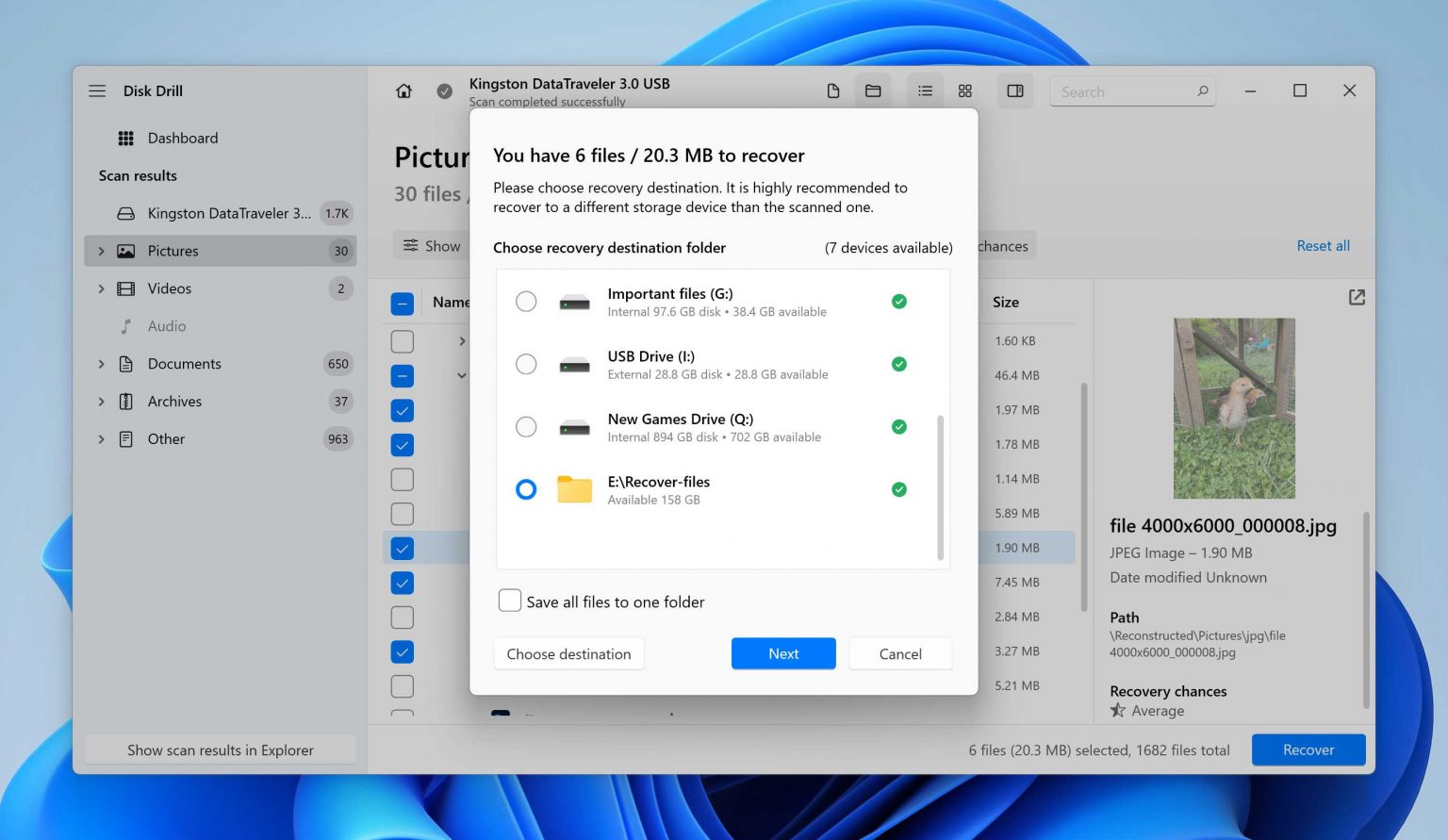1448x840 pixels.
Task: Switch to grid view of scan results
Action: (x=964, y=91)
